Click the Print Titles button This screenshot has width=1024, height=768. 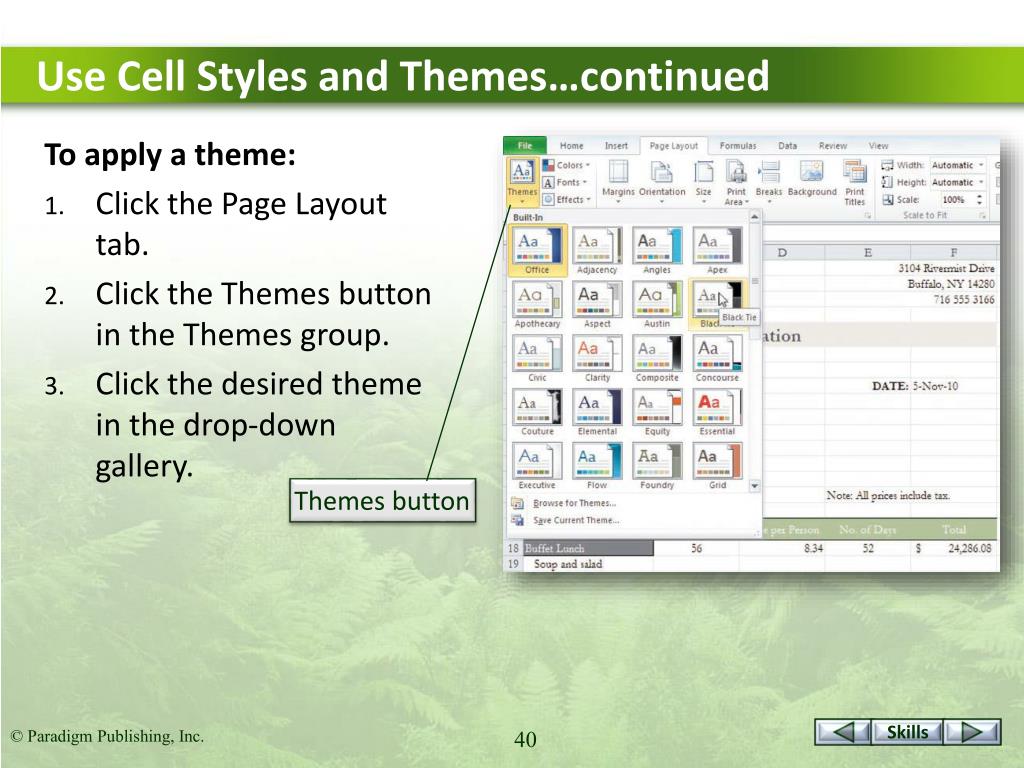854,182
